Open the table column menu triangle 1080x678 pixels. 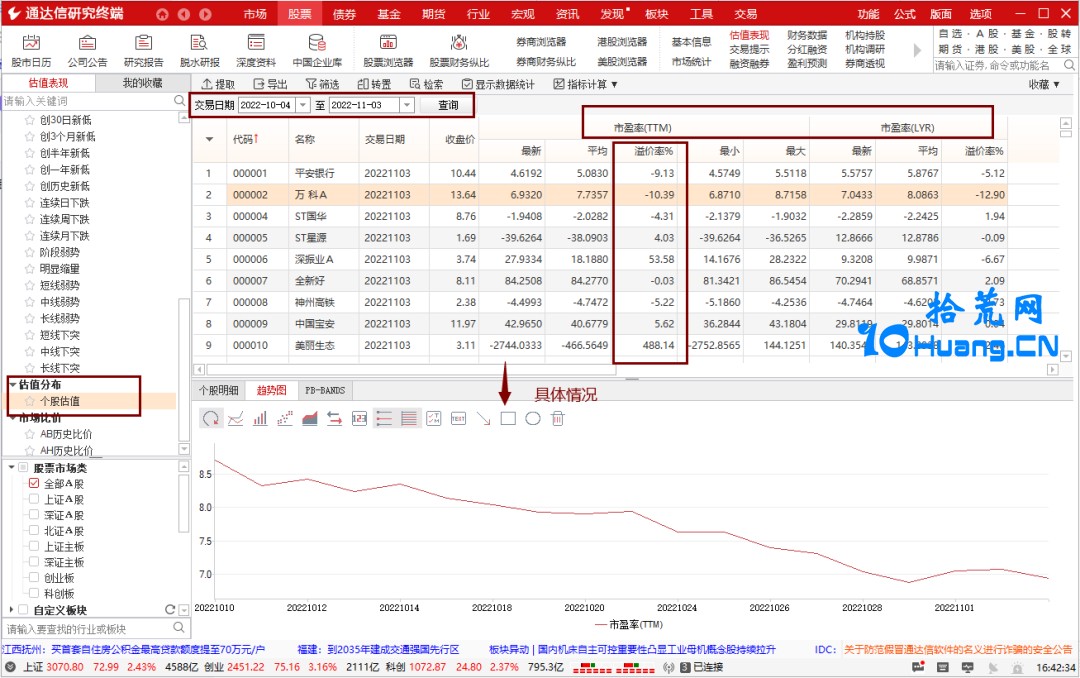(209, 139)
